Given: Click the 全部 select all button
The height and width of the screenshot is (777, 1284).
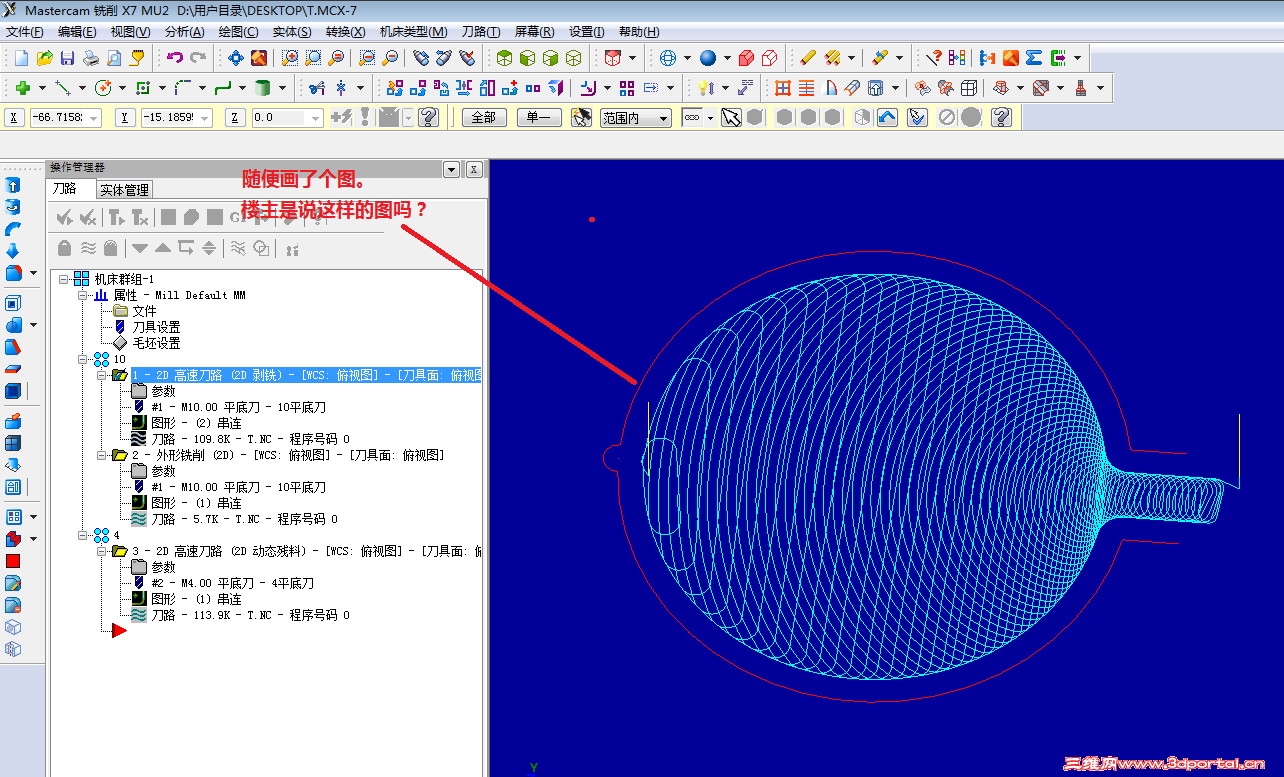Looking at the screenshot, I should click(483, 118).
